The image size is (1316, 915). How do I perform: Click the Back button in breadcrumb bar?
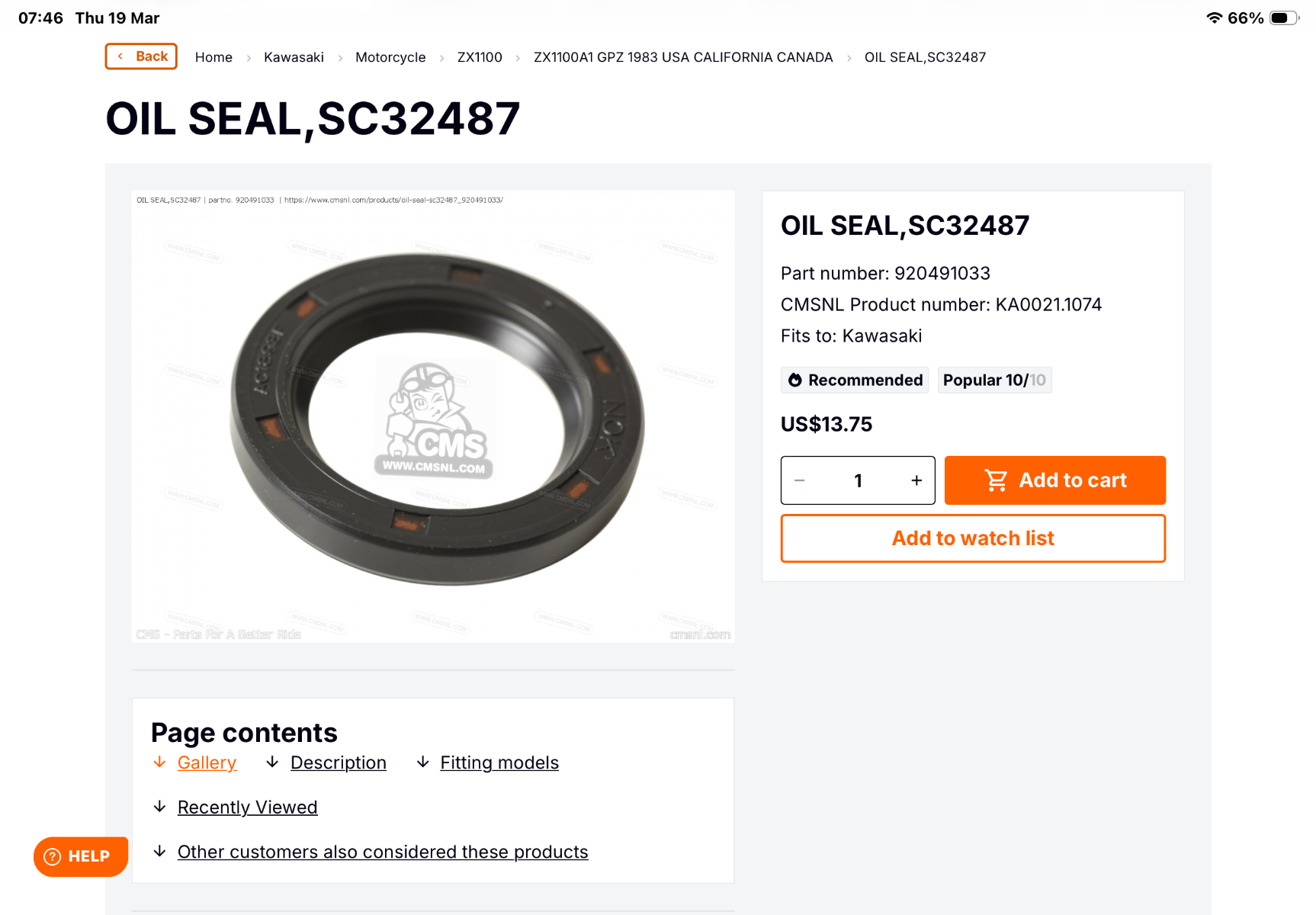(x=141, y=56)
